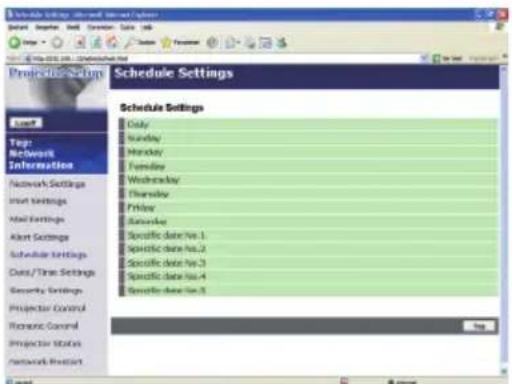Open Date/Time Settings in sidebar
The height and width of the screenshot is (384, 512).
(52, 273)
